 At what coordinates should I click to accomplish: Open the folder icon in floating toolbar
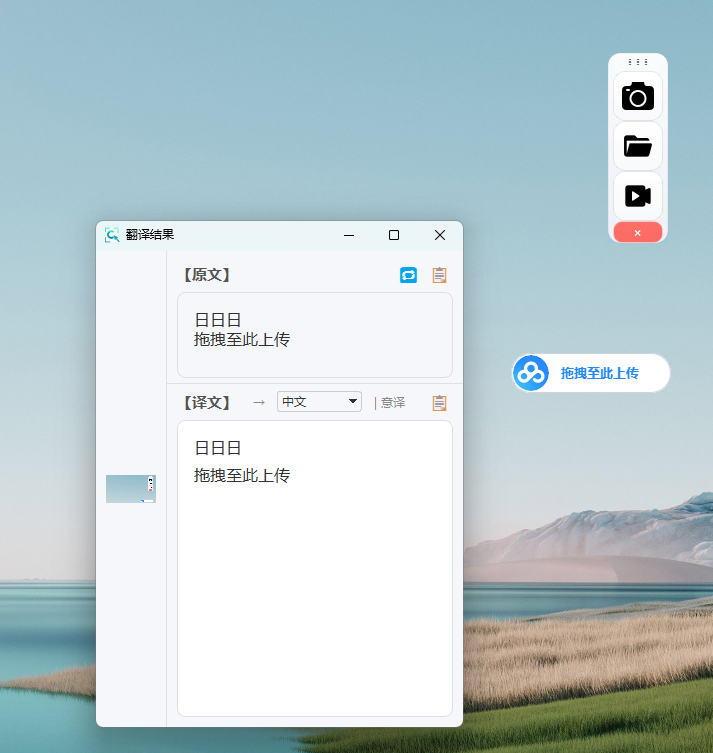pos(638,146)
